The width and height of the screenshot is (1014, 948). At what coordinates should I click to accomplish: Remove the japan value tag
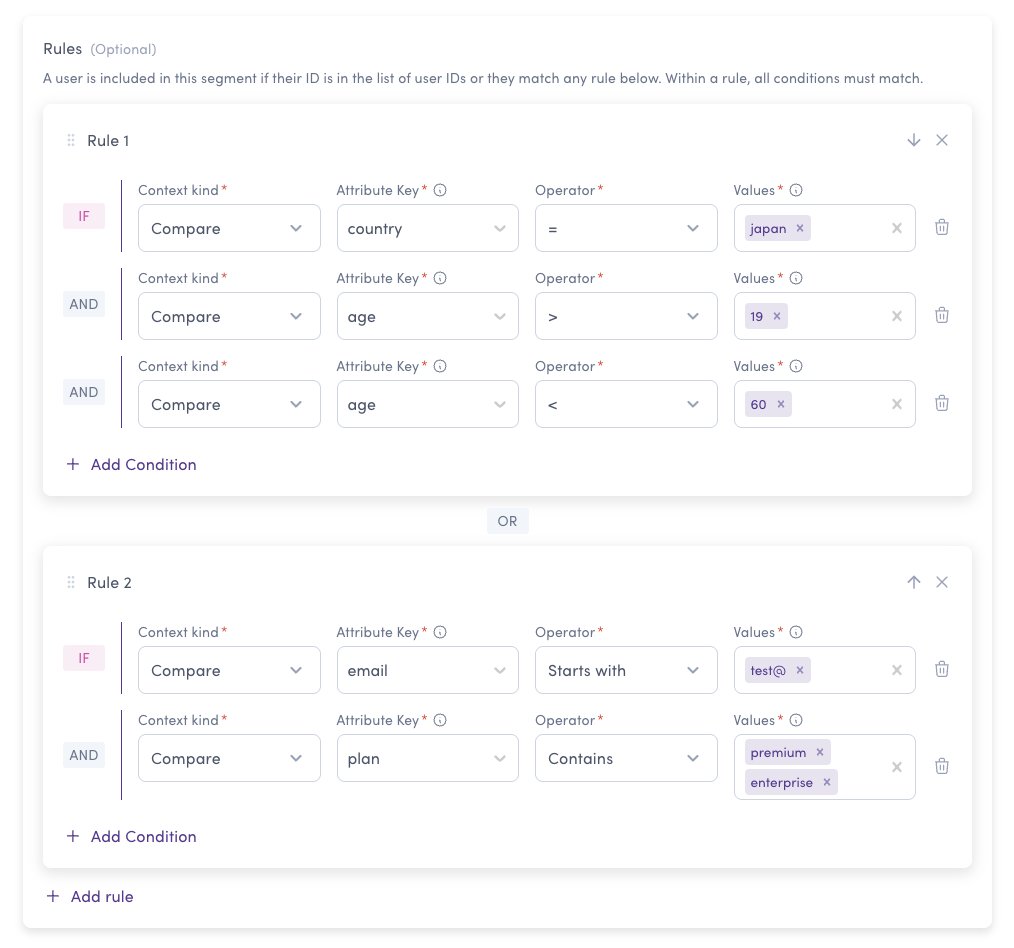tap(800, 228)
